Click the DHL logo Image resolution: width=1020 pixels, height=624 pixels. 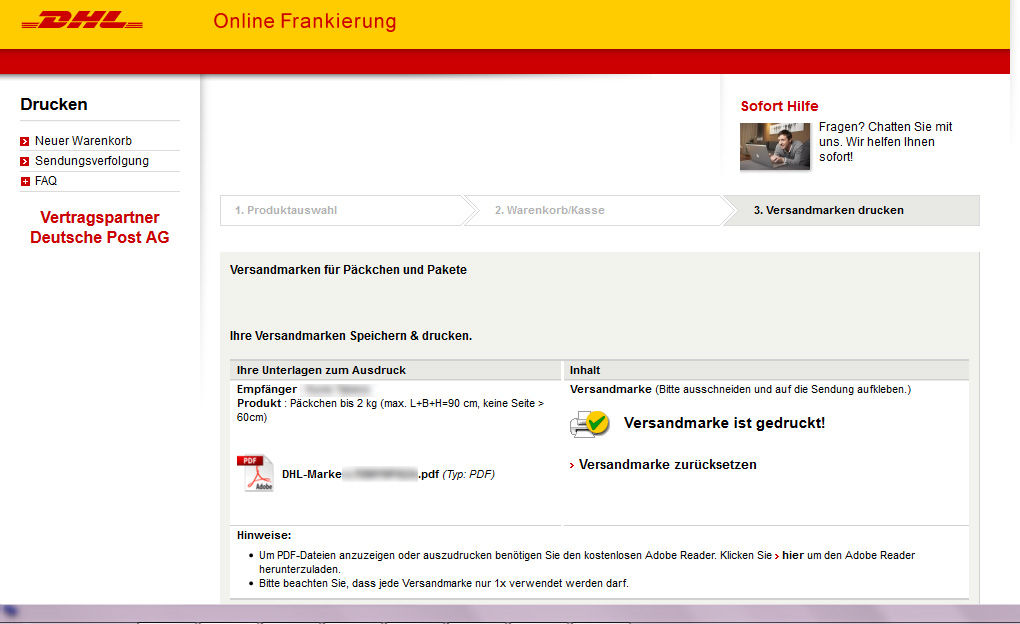(82, 20)
